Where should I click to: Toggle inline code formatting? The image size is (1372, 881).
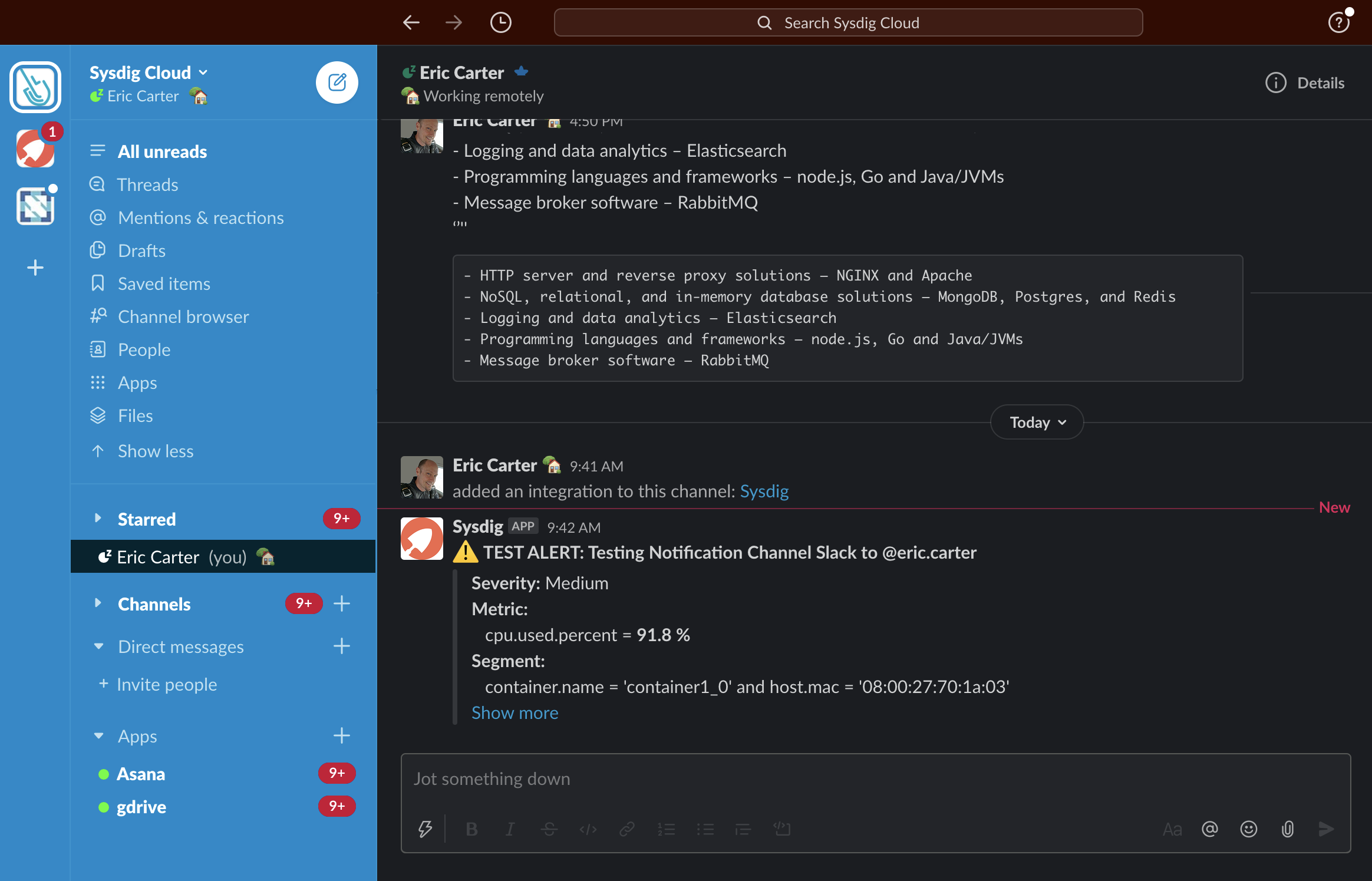pyautogui.click(x=588, y=829)
